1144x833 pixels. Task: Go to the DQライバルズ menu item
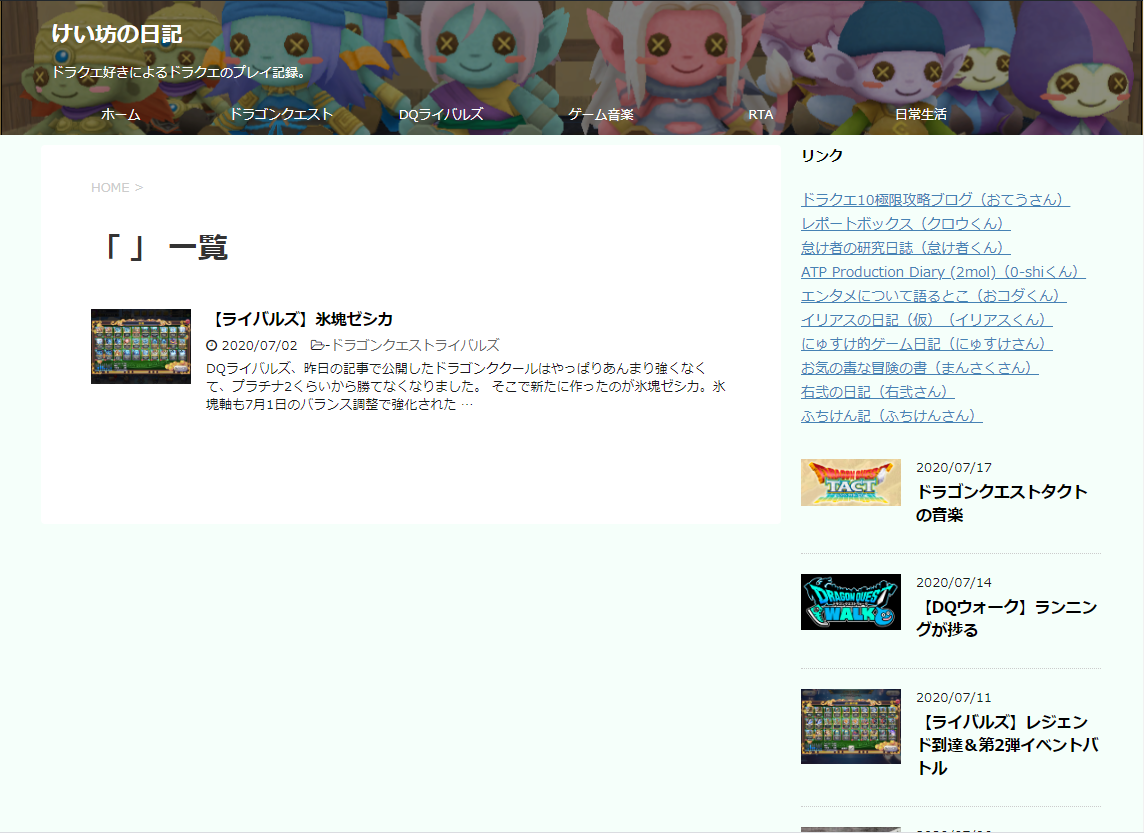tap(441, 115)
